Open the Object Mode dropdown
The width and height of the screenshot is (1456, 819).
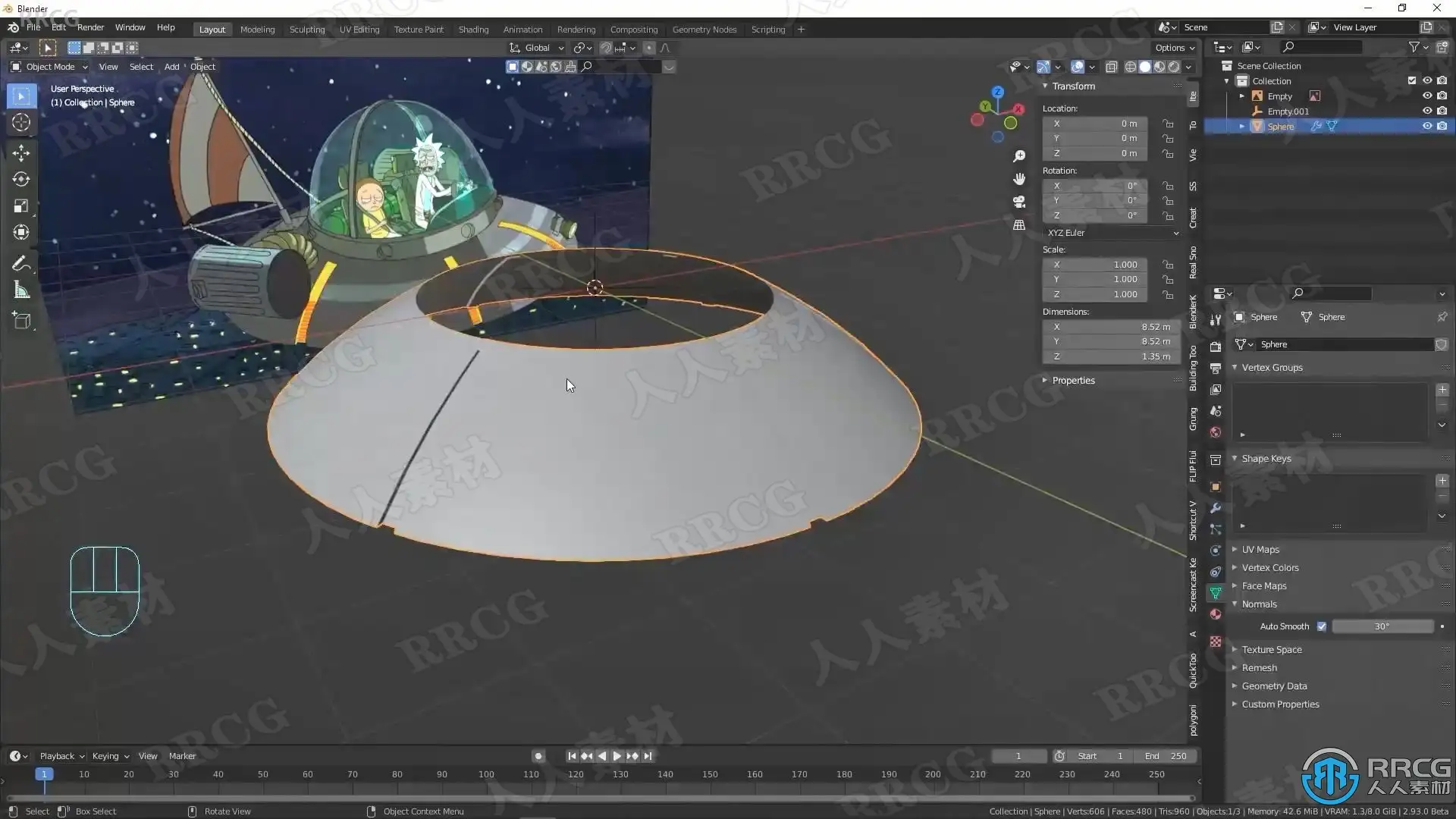pyautogui.click(x=49, y=67)
